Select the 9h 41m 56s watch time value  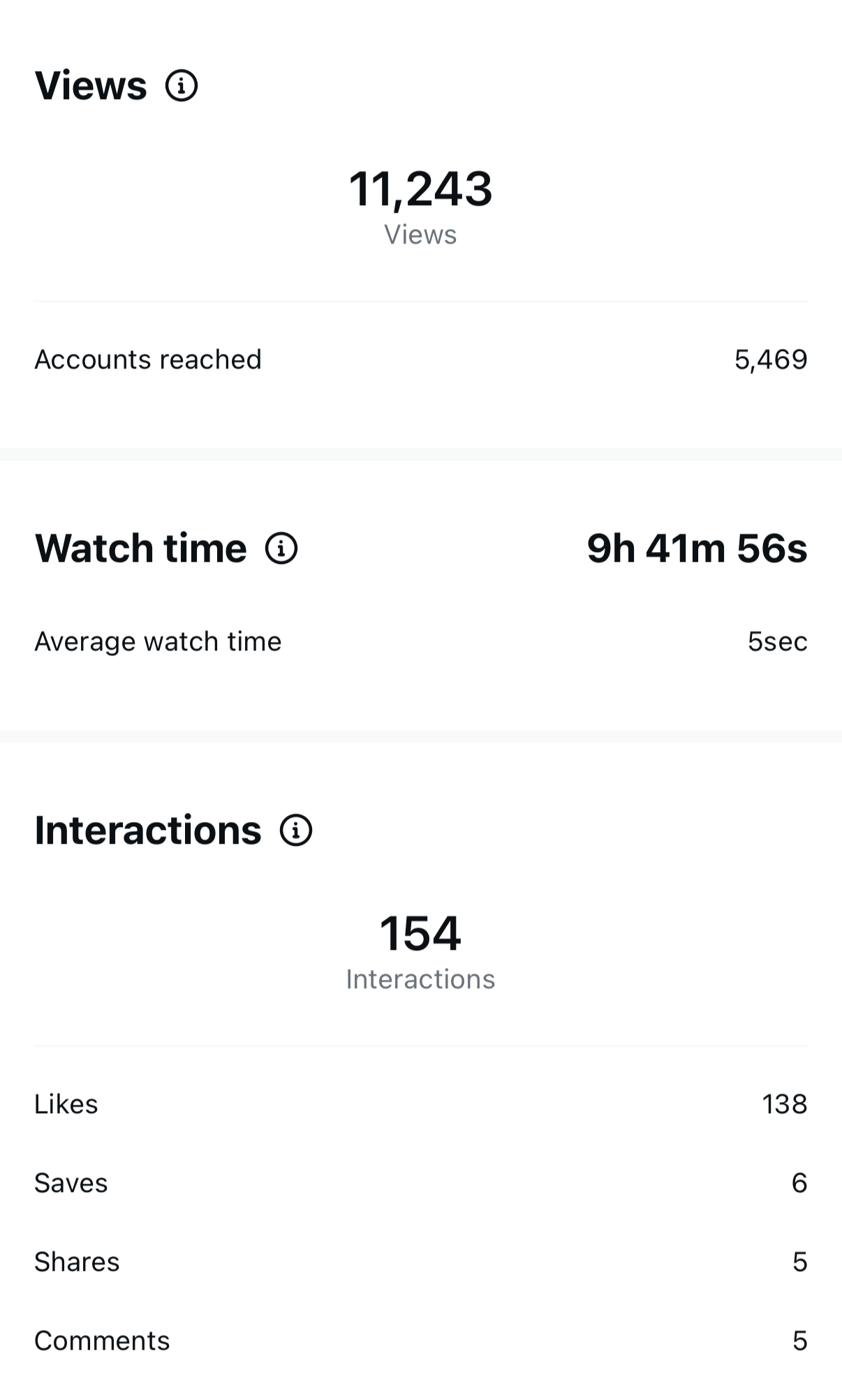tap(697, 548)
